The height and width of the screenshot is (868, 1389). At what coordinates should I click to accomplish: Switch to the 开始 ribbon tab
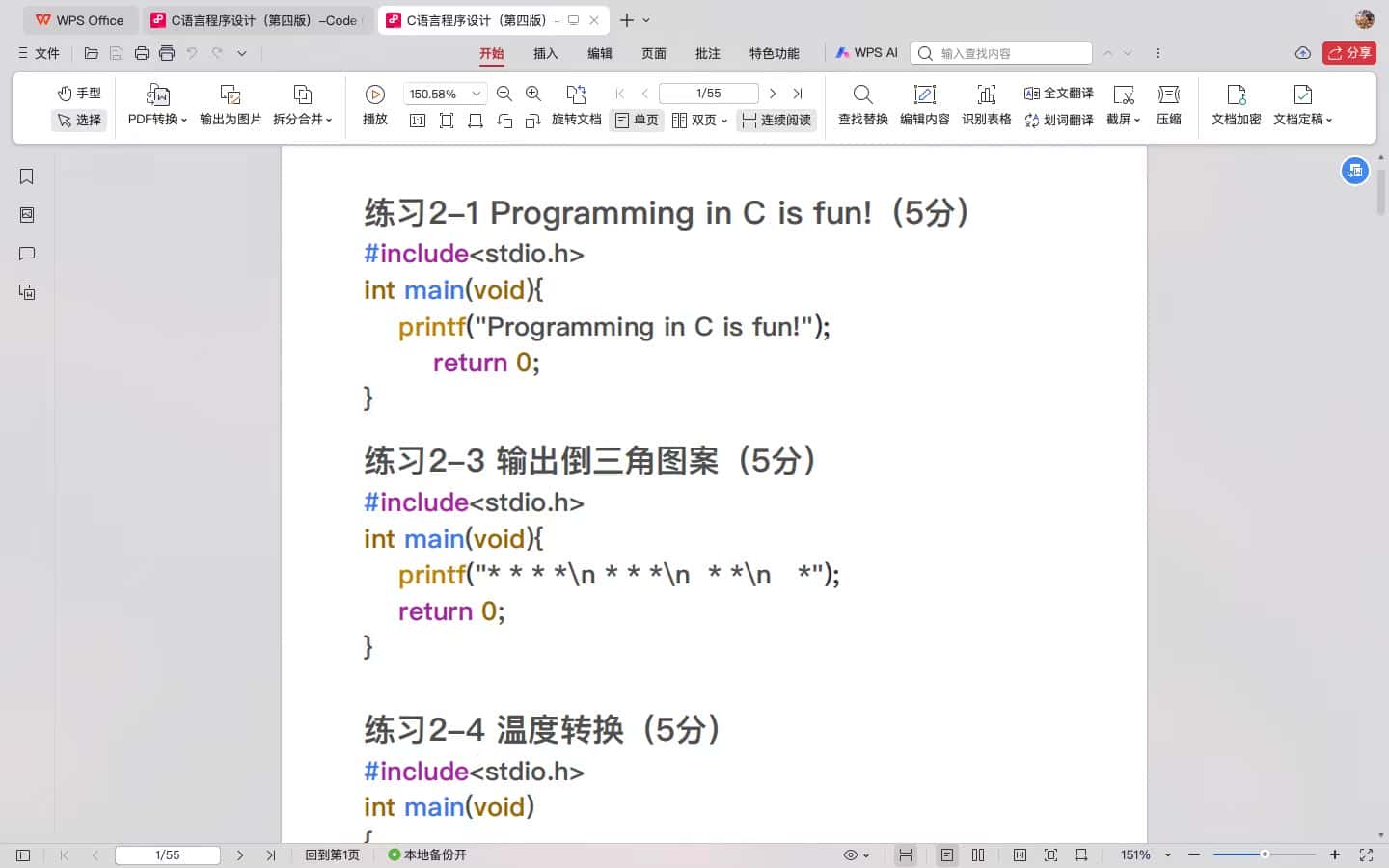pyautogui.click(x=492, y=53)
